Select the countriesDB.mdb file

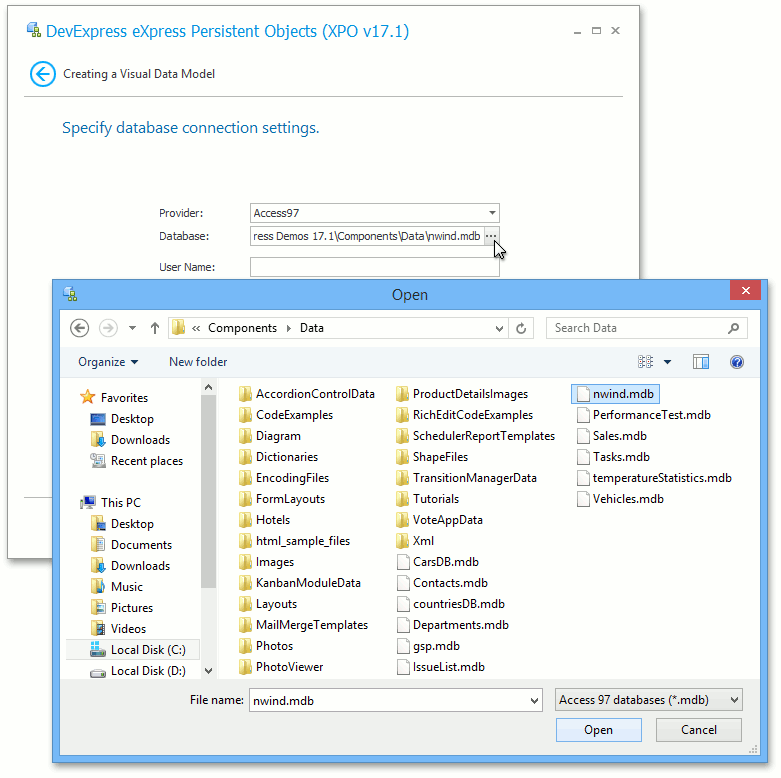[451, 604]
